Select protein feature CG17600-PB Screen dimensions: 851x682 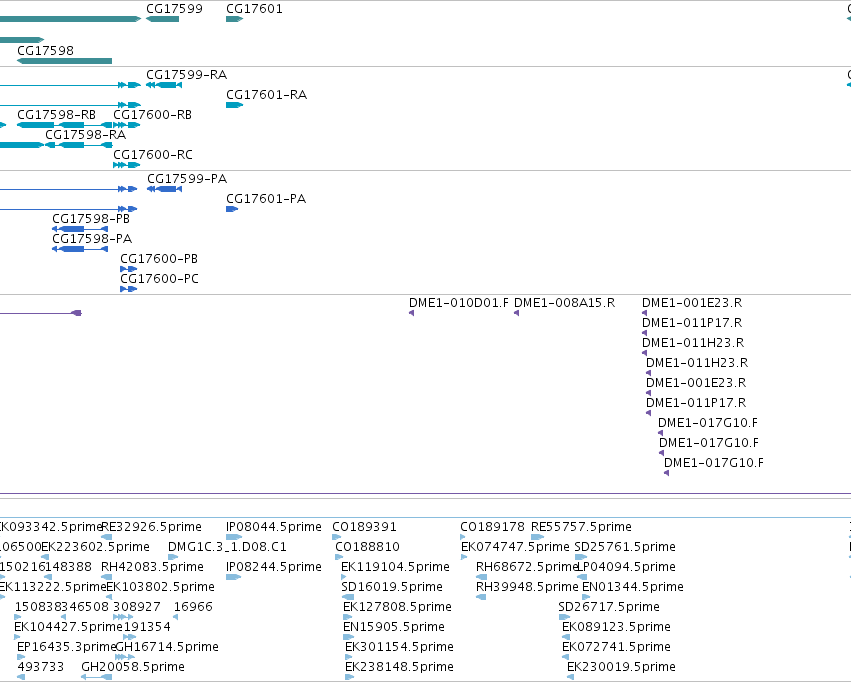[129, 269]
